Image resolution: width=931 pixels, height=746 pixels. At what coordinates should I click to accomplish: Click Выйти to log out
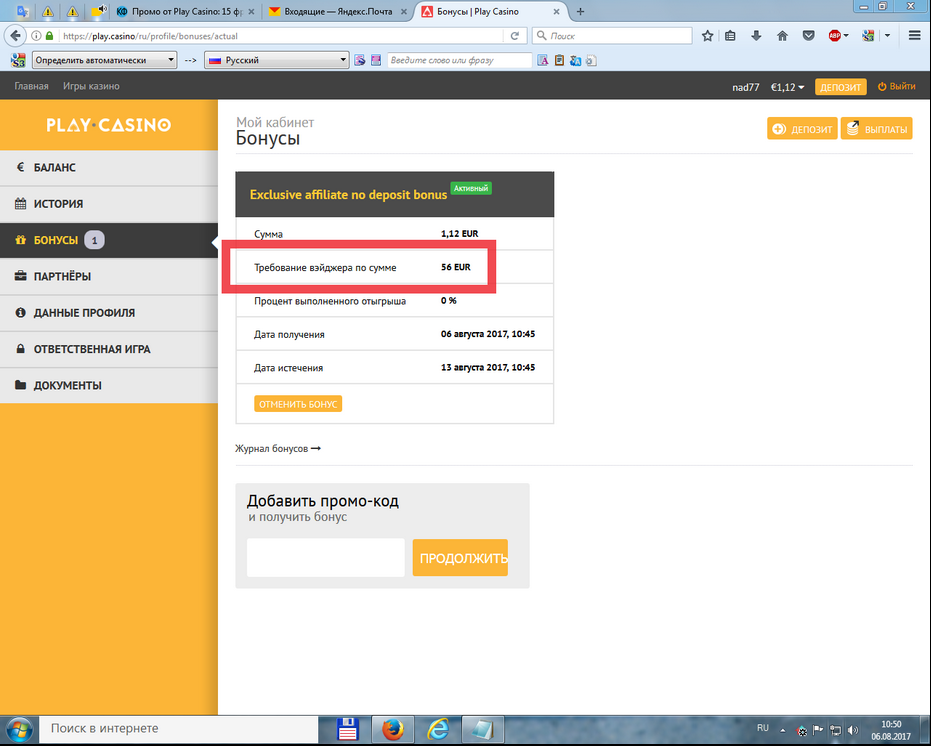point(897,86)
